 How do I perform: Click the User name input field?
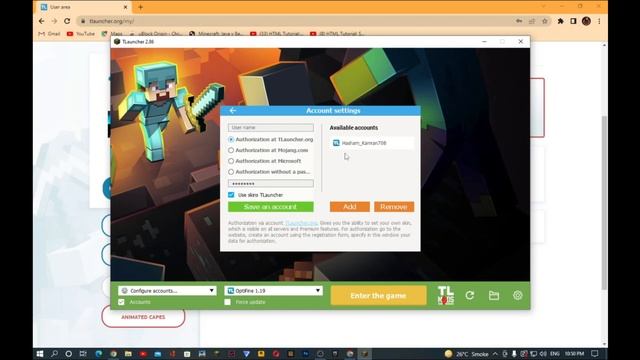coord(271,128)
